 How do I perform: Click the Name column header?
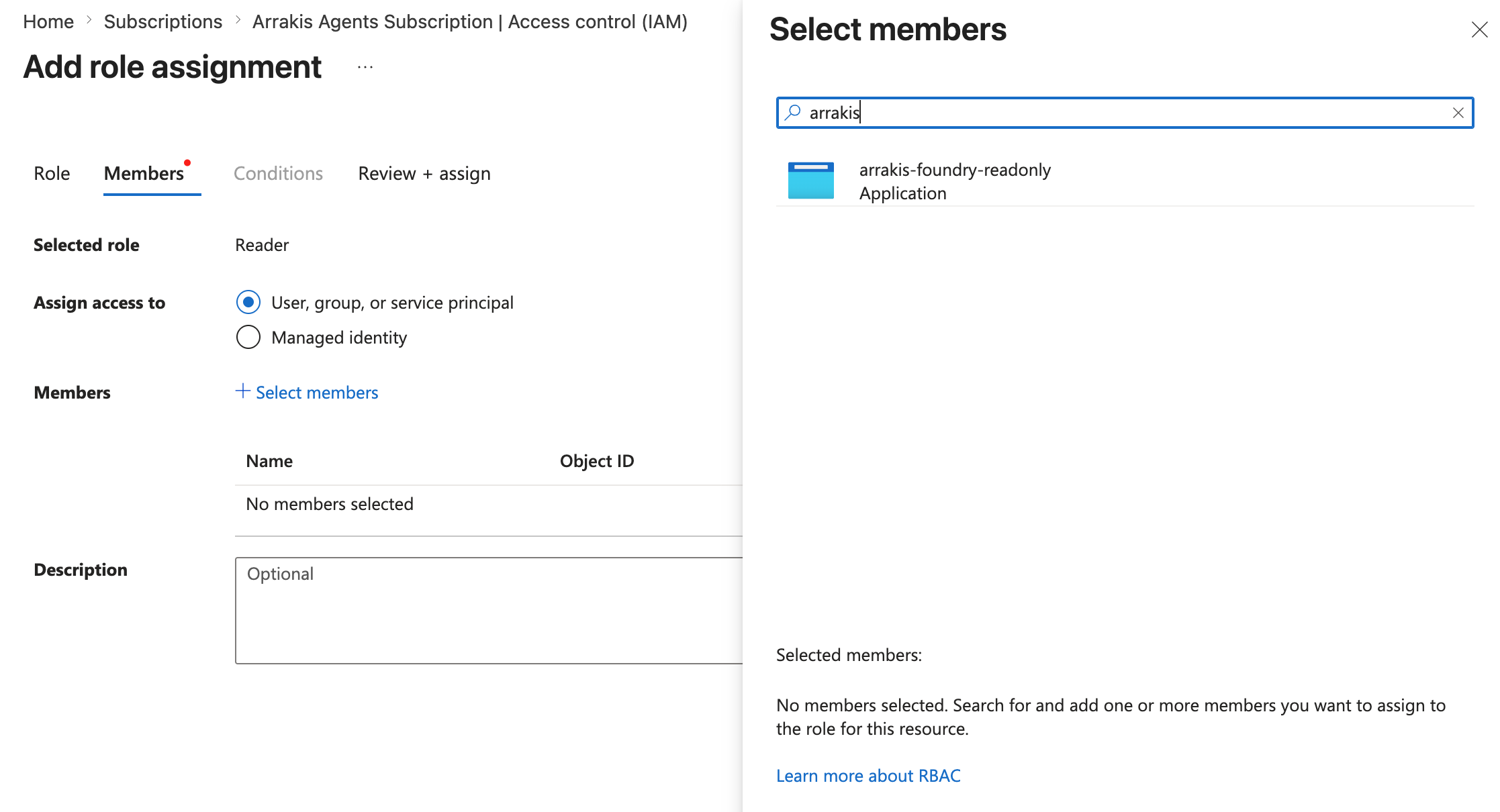click(x=269, y=461)
